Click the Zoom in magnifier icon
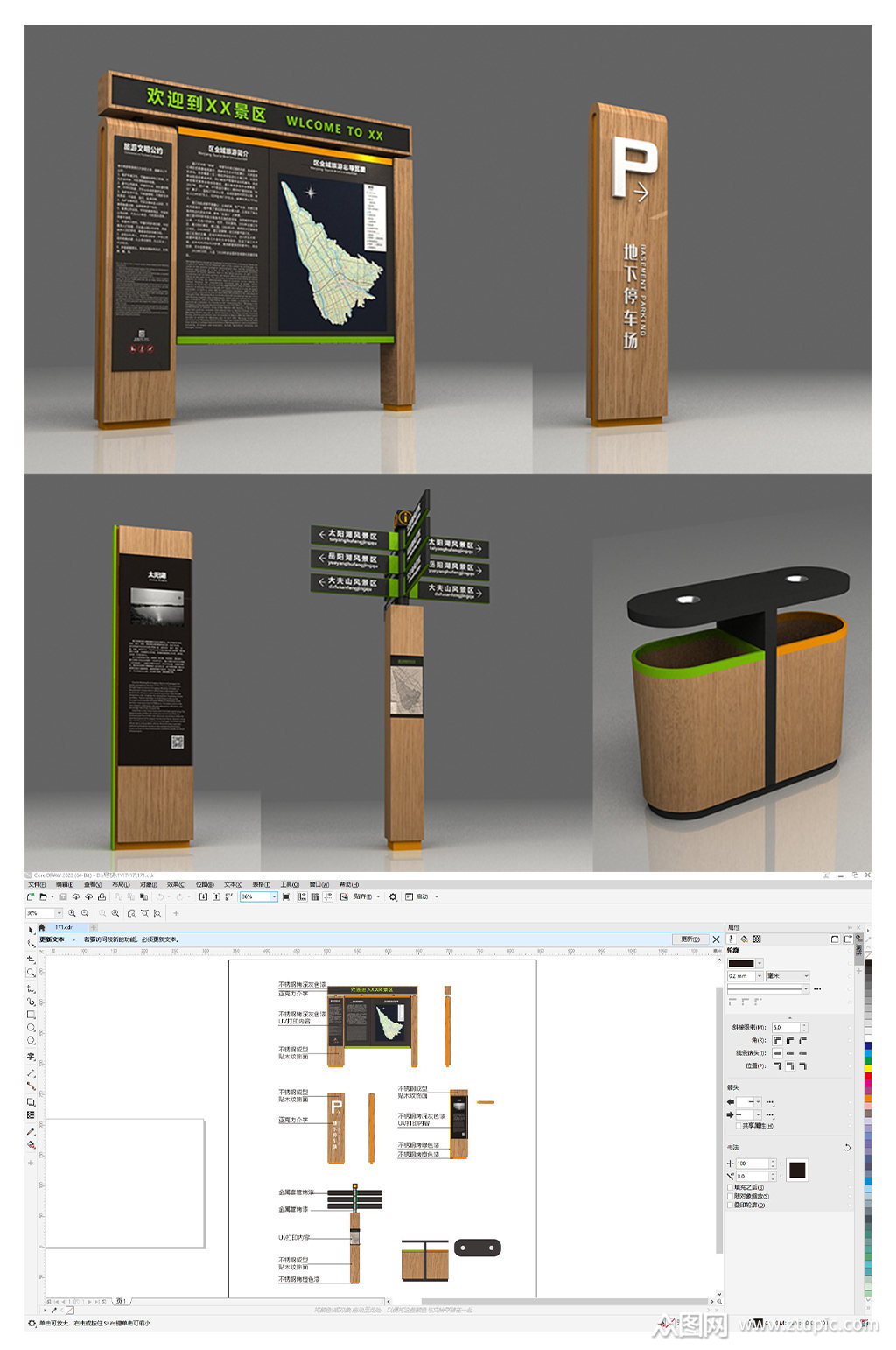This screenshot has width=896, height=1350. tap(72, 913)
